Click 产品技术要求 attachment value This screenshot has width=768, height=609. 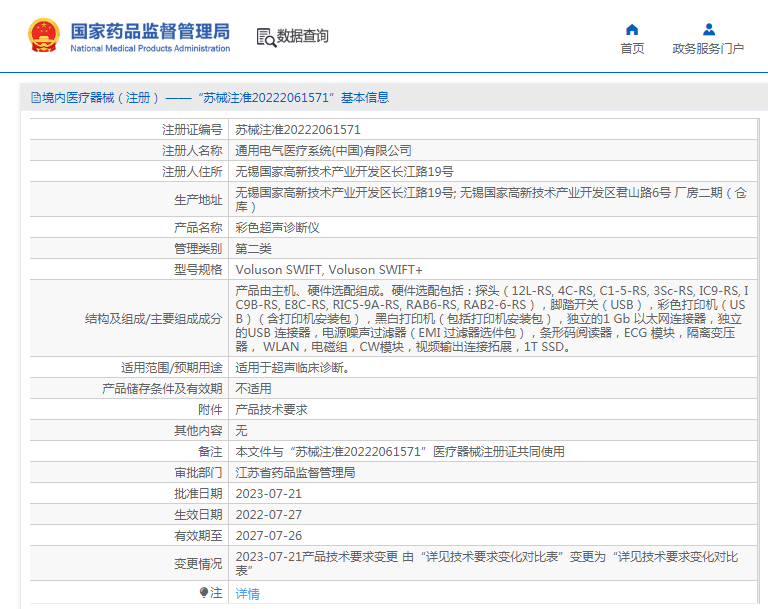271,410
